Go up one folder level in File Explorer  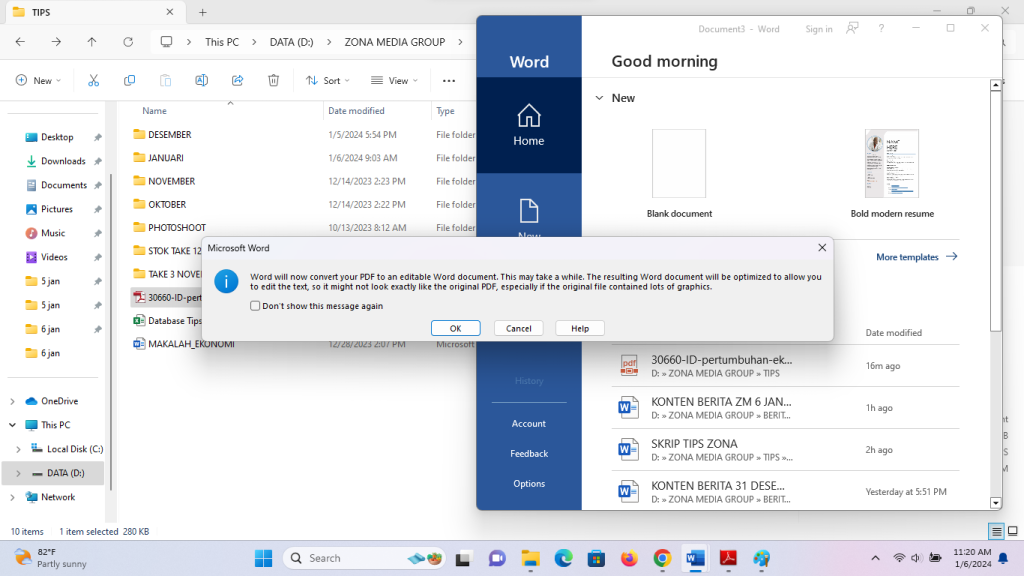[91, 42]
